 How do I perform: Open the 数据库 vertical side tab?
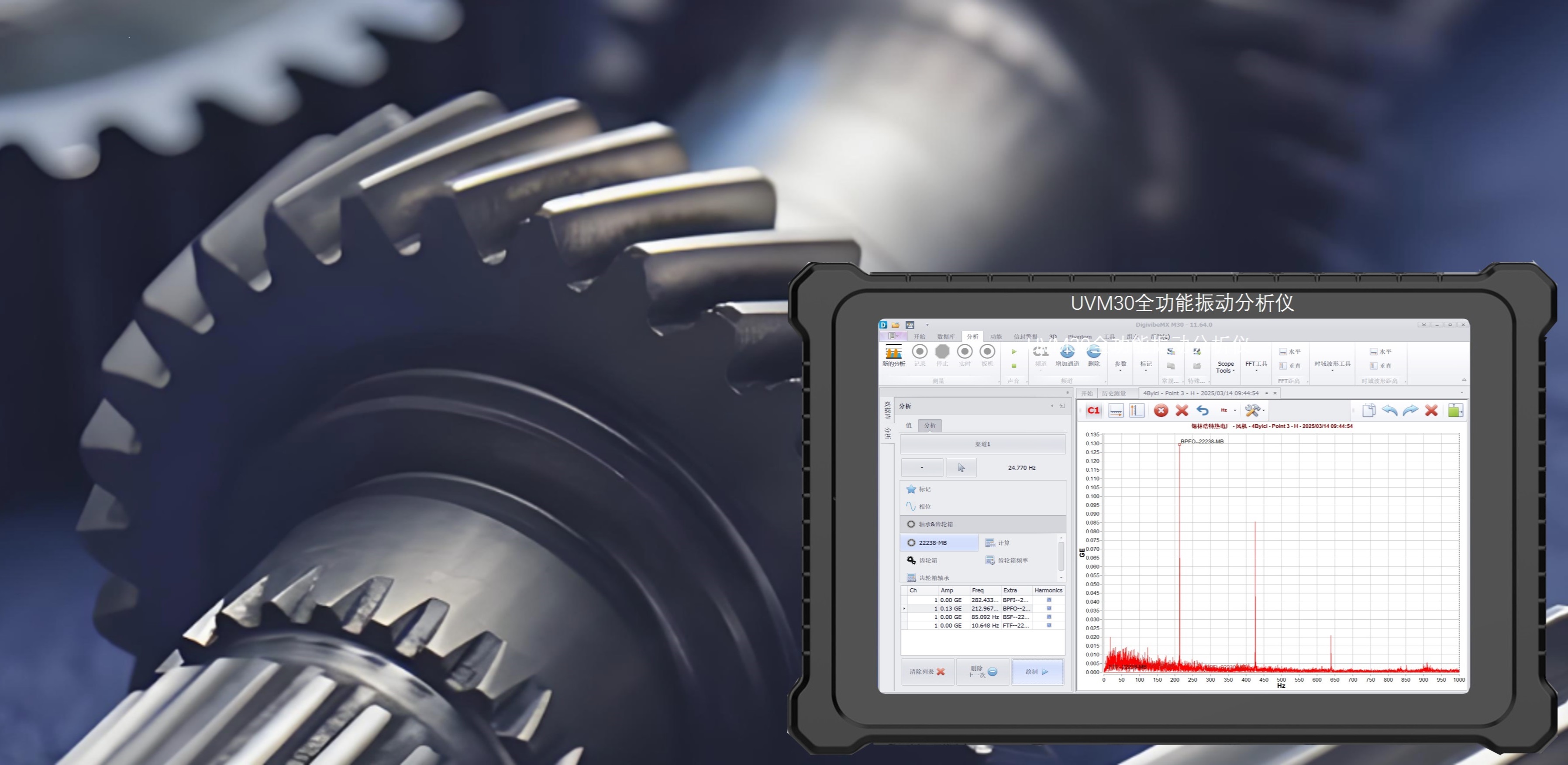pyautogui.click(x=887, y=411)
